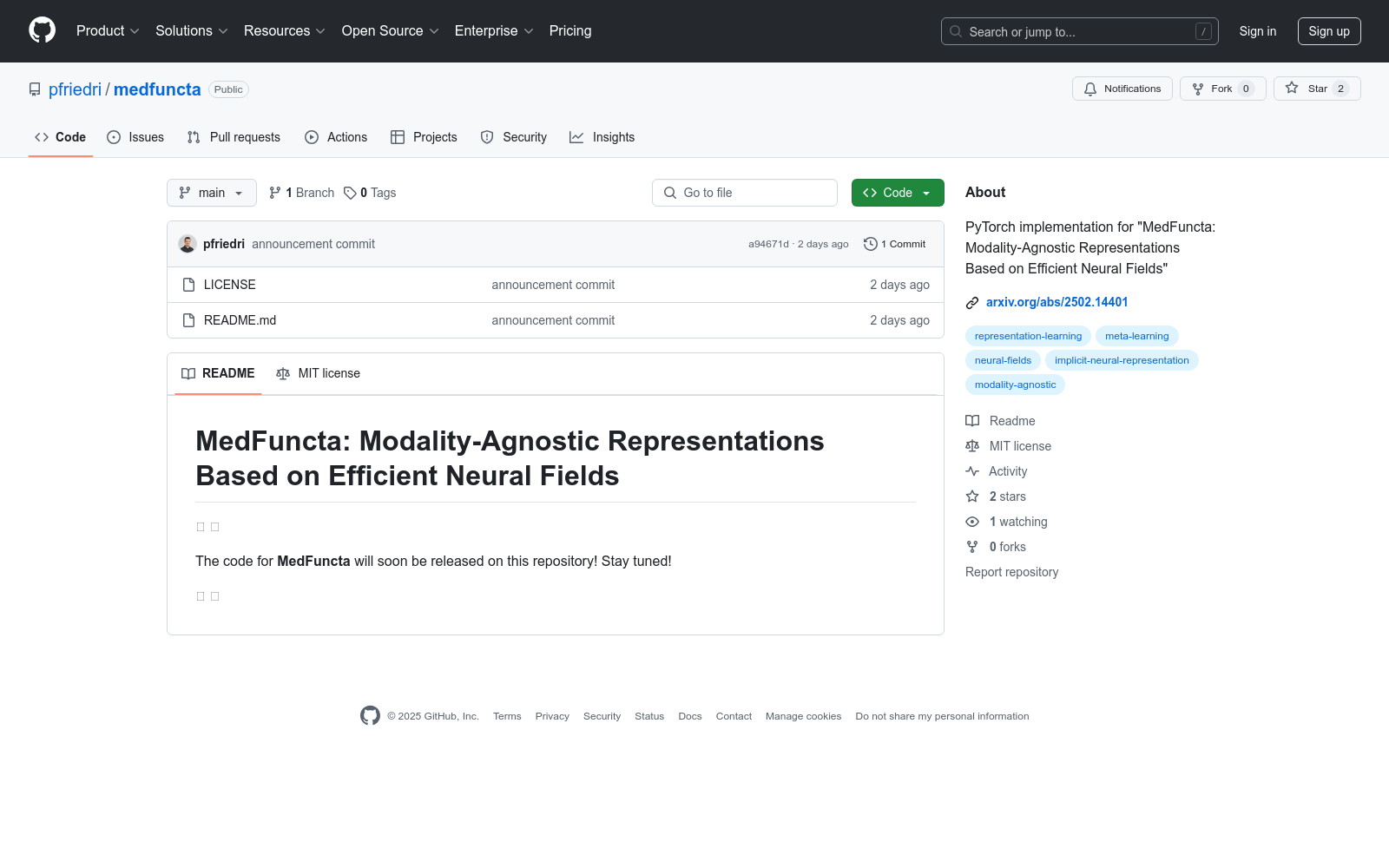
Task: Open the Contact footer link
Action: pyautogui.click(x=734, y=716)
